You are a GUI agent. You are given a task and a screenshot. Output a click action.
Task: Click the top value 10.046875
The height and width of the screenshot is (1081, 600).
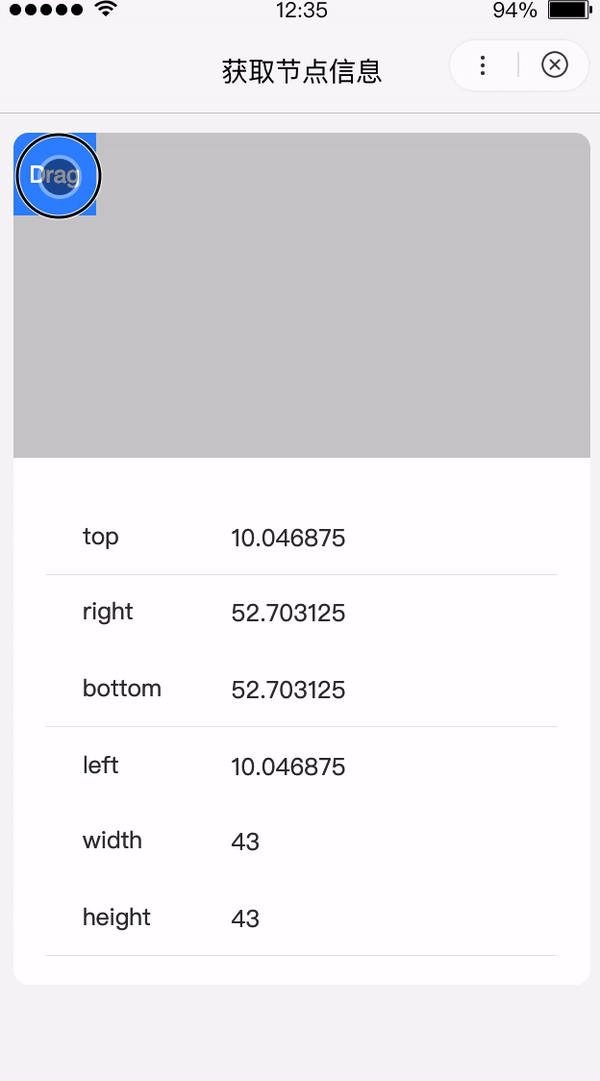(288, 539)
